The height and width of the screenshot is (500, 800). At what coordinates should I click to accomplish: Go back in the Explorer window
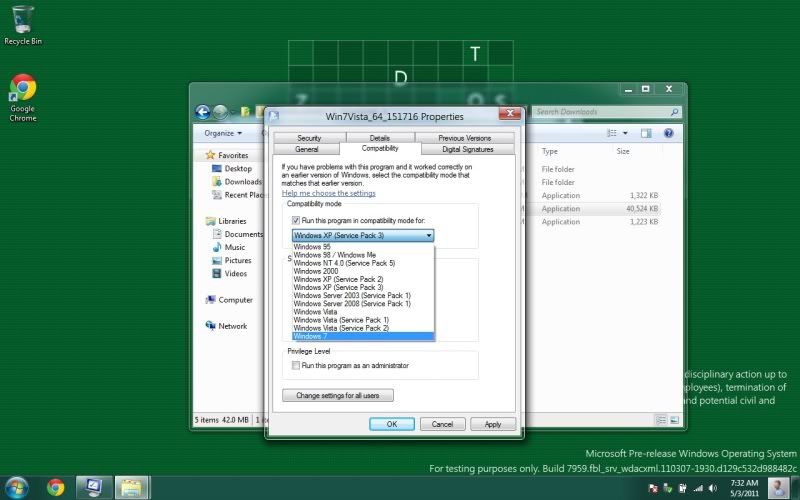coord(203,112)
